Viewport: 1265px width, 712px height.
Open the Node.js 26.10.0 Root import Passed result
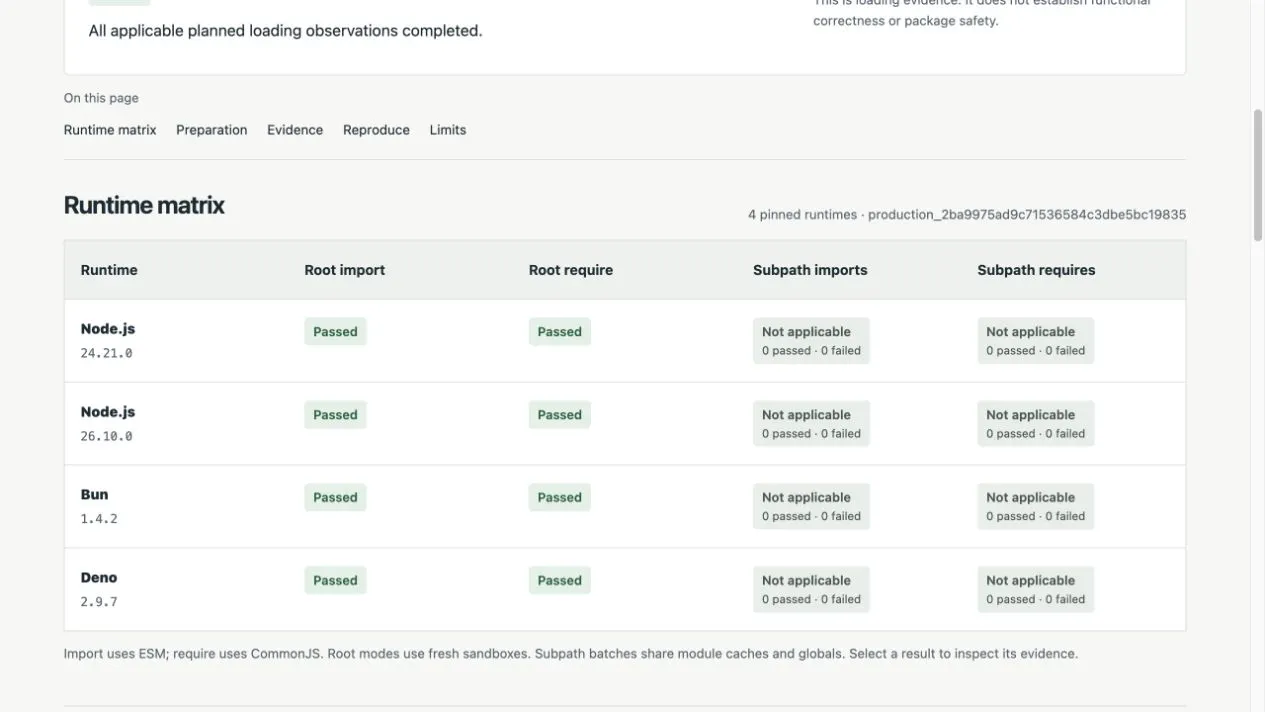(335, 415)
